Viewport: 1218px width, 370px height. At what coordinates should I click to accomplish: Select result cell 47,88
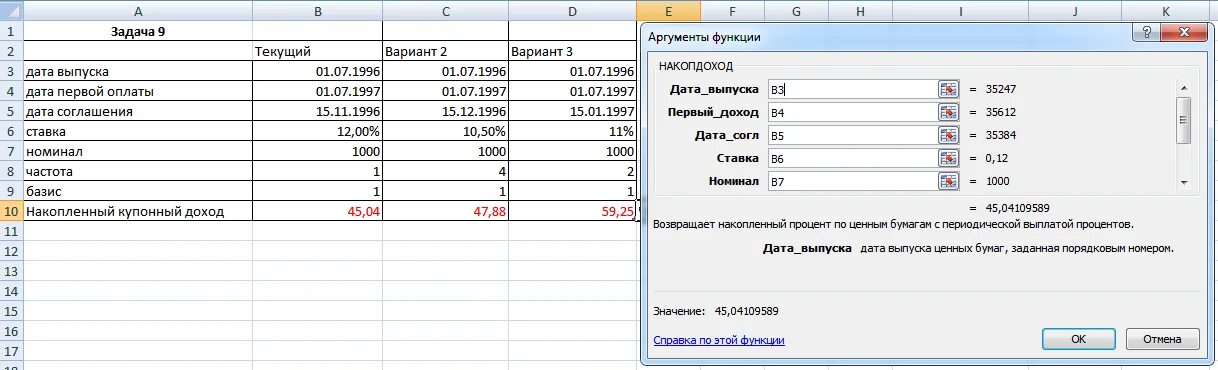pyautogui.click(x=445, y=211)
